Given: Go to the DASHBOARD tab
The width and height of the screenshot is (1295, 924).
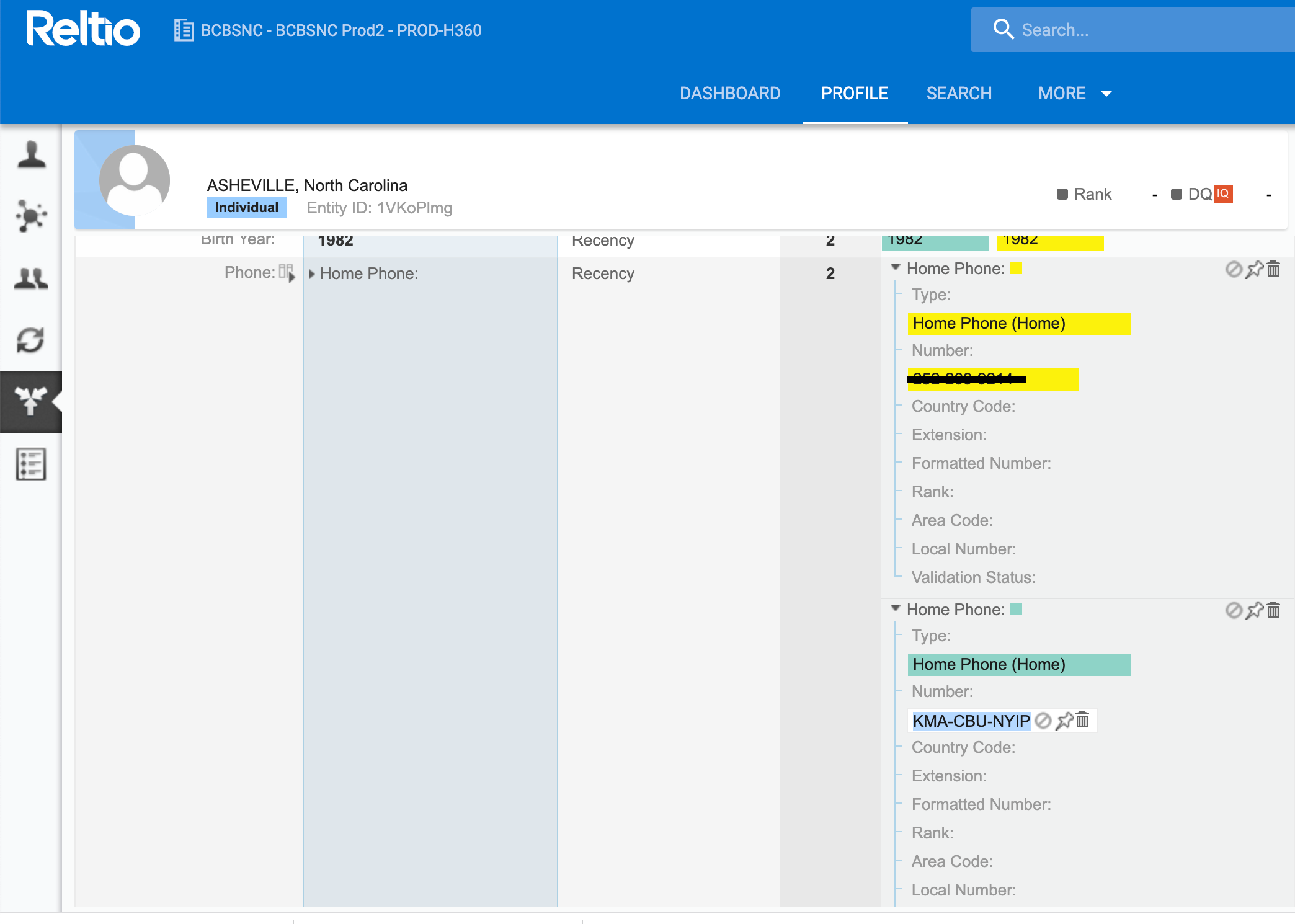Looking at the screenshot, I should pyautogui.click(x=730, y=94).
